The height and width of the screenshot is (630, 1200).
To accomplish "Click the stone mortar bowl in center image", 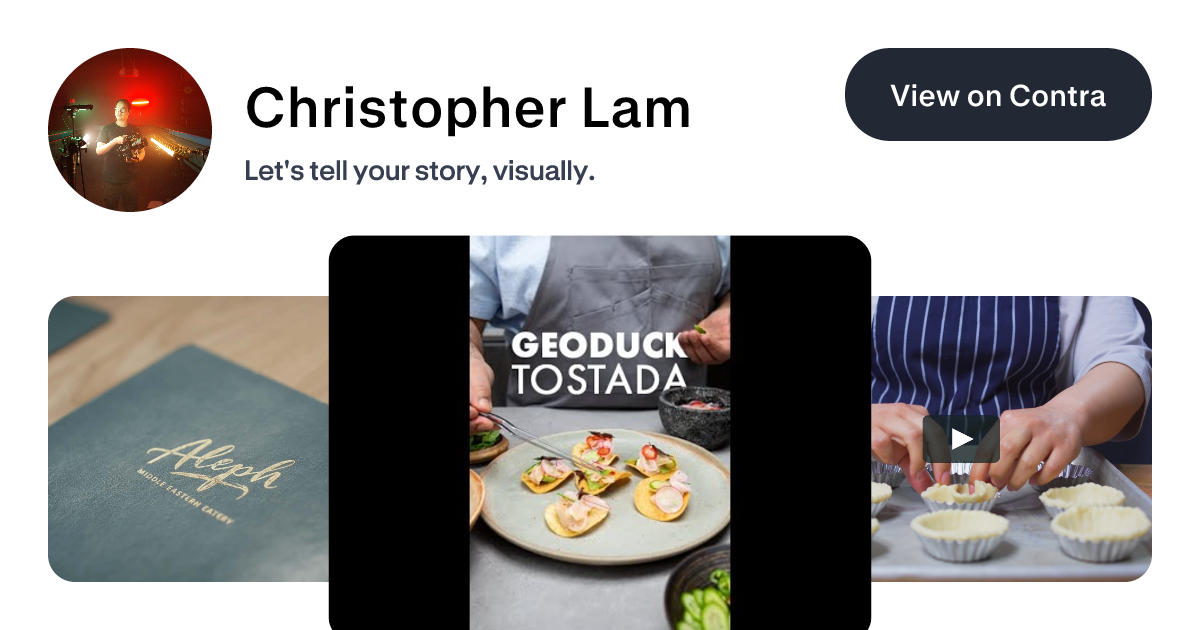I will 694,415.
